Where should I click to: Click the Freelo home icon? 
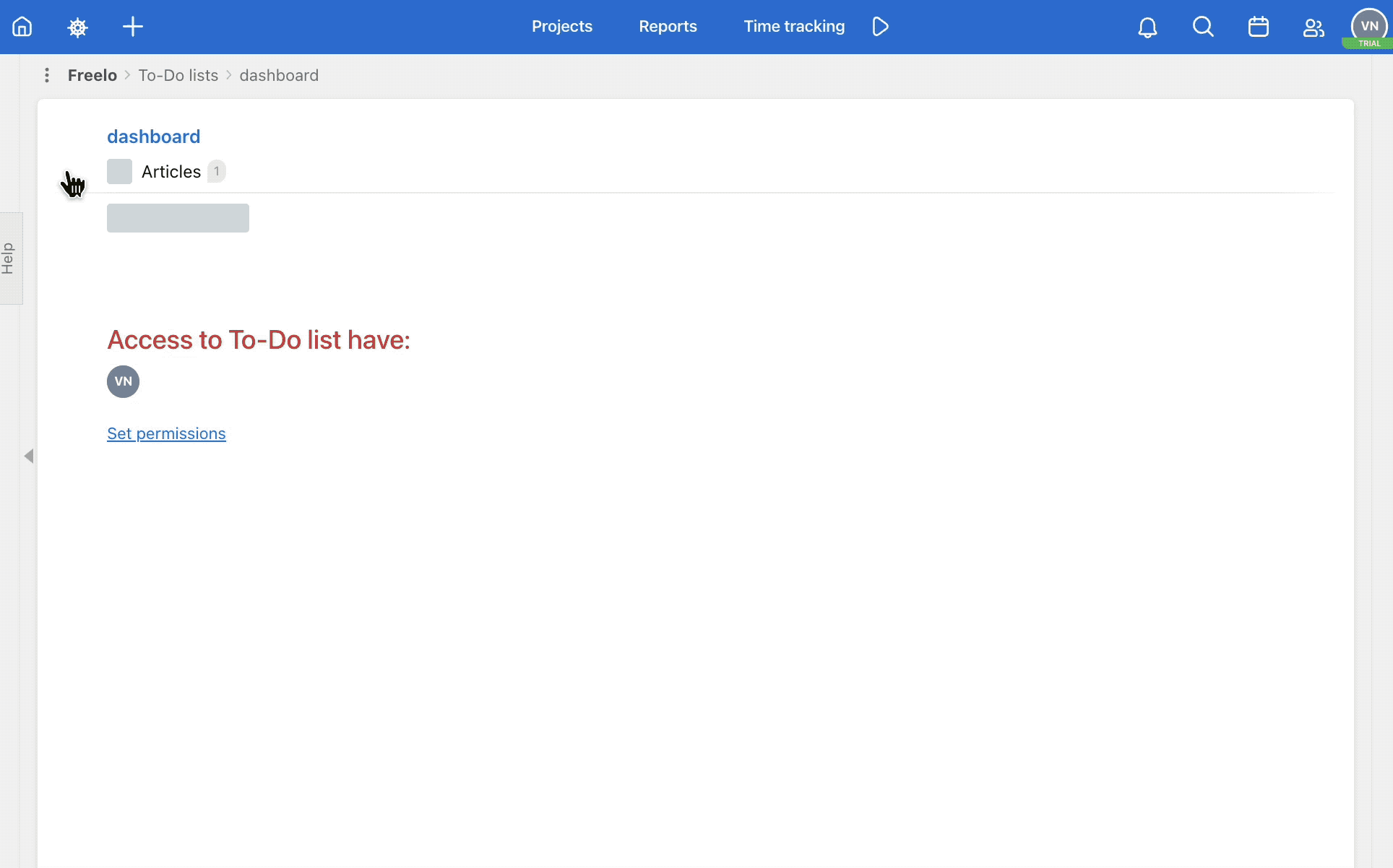pos(22,26)
